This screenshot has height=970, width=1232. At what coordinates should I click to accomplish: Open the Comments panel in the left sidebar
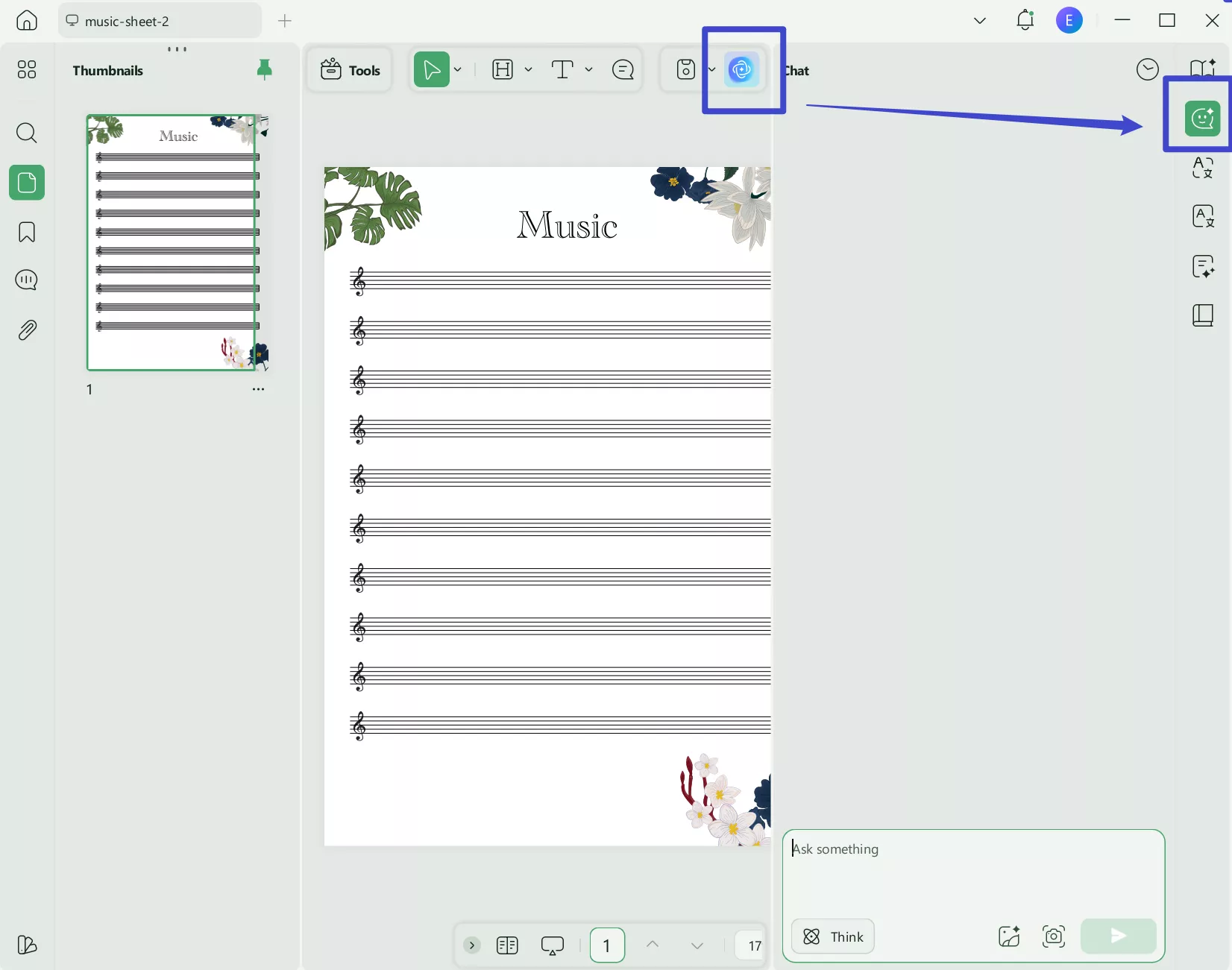point(26,280)
